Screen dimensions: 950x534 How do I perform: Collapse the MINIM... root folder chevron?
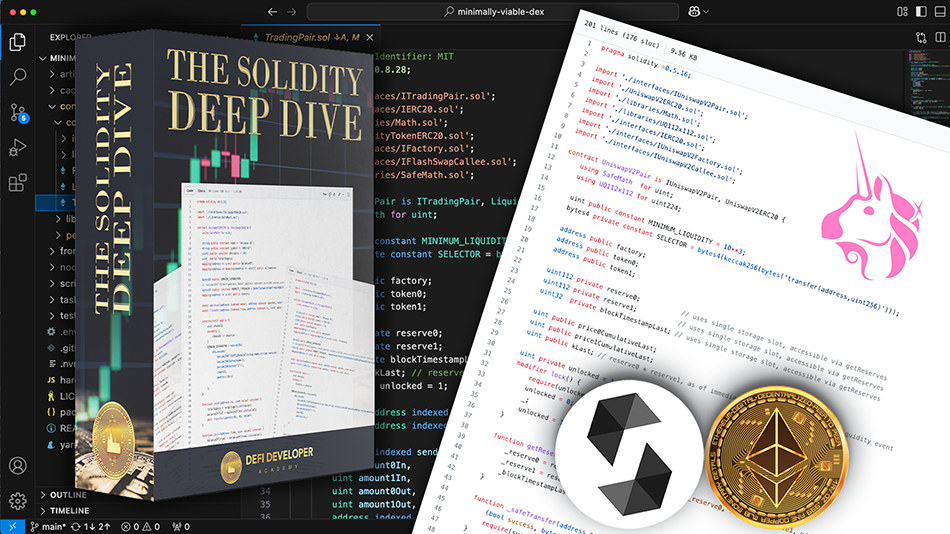42,58
